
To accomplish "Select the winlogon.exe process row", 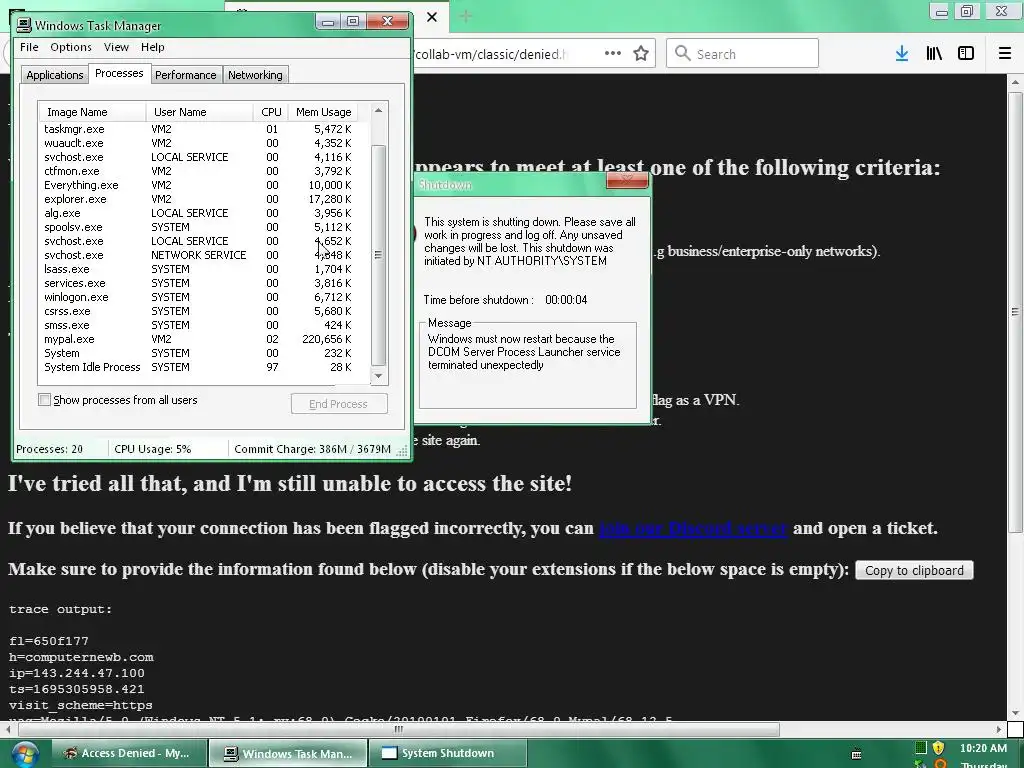I will 204,297.
